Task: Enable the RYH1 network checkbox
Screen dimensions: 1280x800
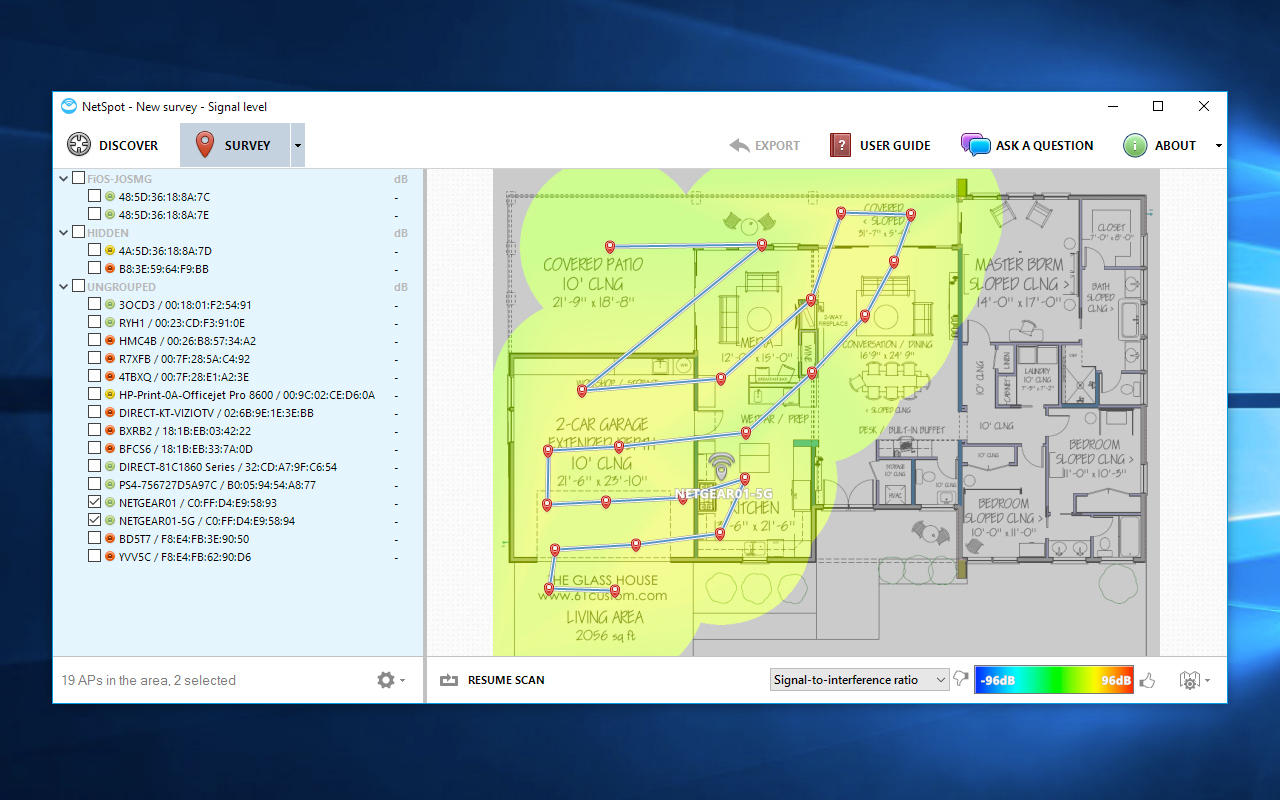Action: click(x=94, y=322)
